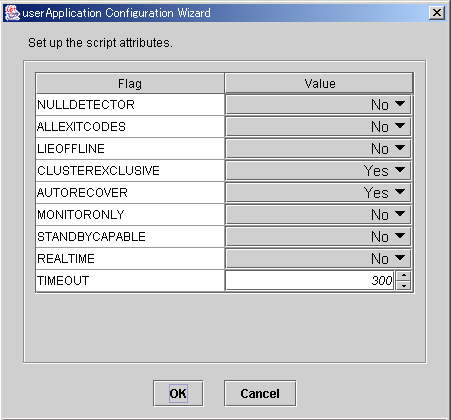451x420 pixels.
Task: Decrease TIMEOUT with the down spinner arrow
Action: (404, 286)
